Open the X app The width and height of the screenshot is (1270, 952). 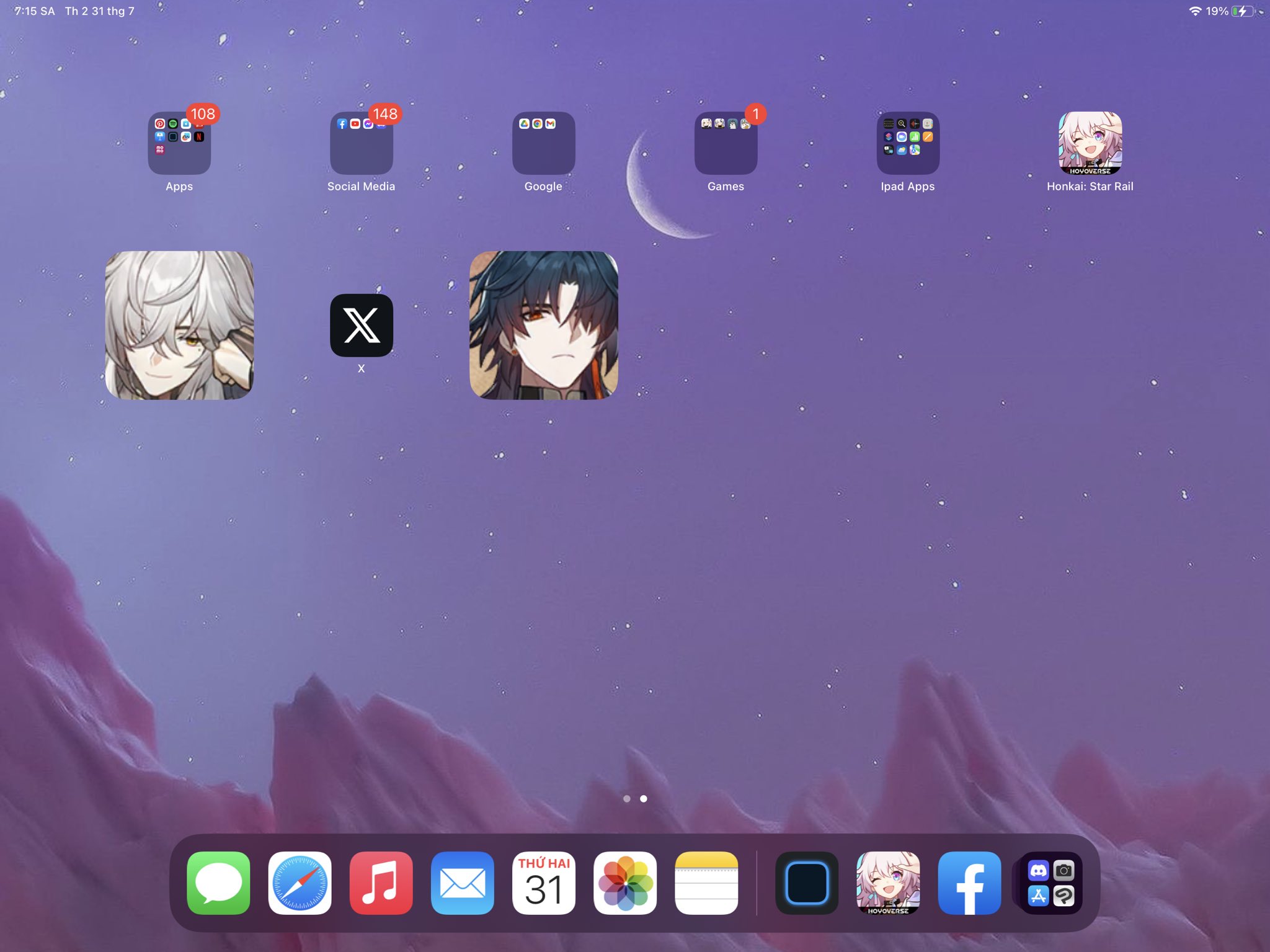pos(361,325)
